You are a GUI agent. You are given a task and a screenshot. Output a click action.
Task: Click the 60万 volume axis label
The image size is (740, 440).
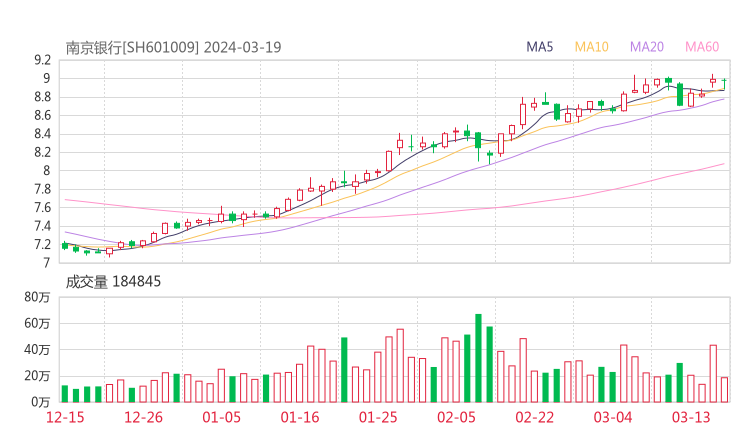pyautogui.click(x=37, y=323)
